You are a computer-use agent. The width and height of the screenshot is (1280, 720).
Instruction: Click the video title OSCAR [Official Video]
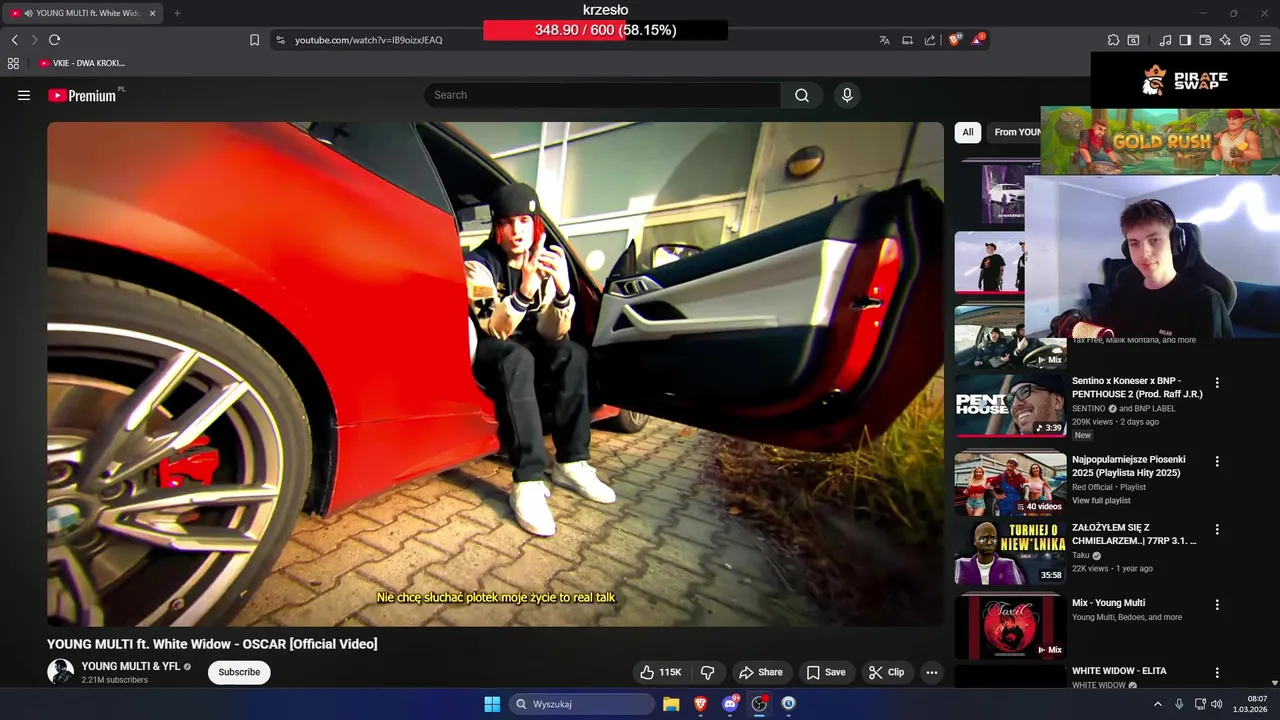click(x=212, y=644)
